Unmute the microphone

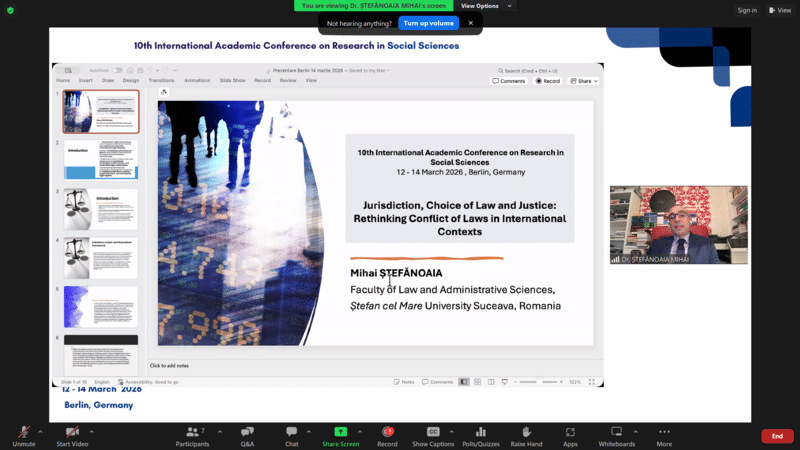(x=23, y=436)
